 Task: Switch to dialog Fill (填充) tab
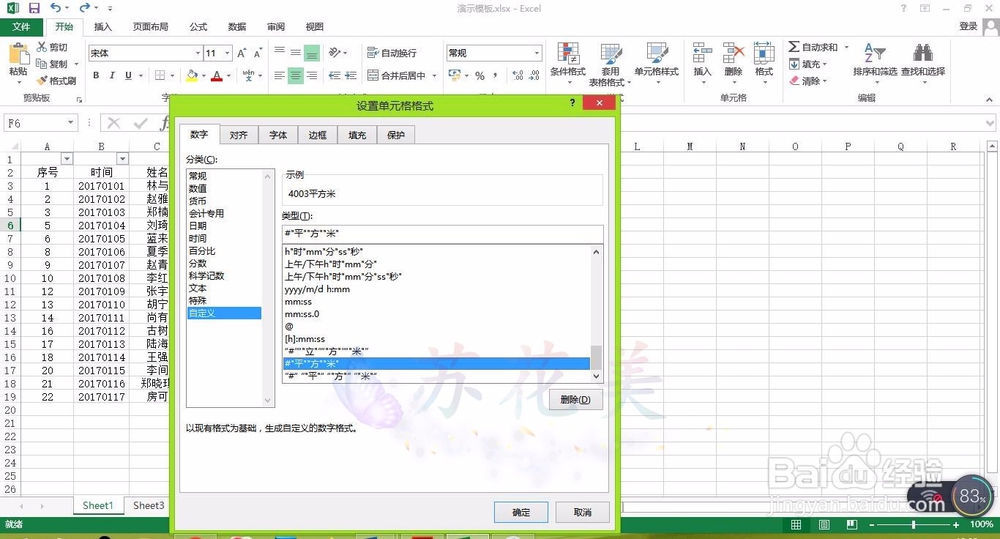pos(357,135)
